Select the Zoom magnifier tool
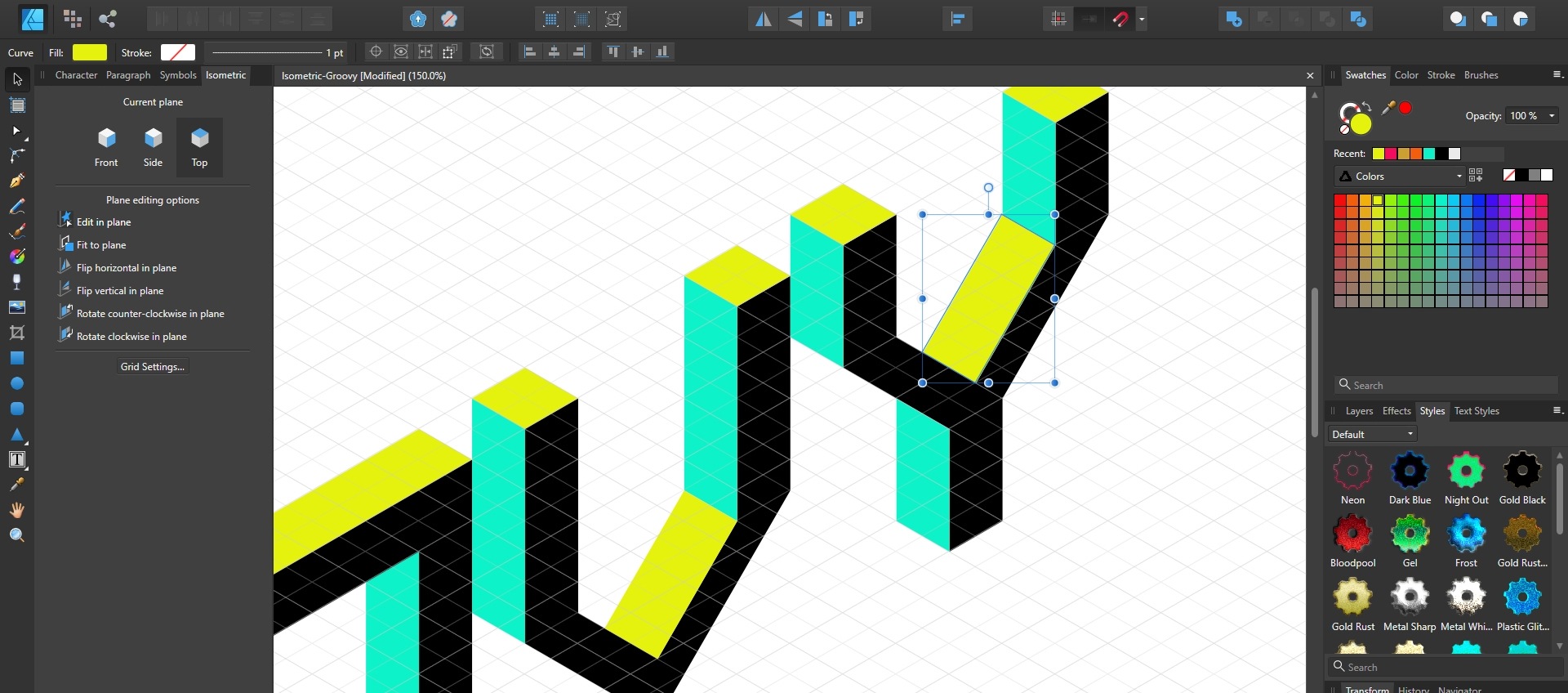Screen dimensions: 1568x693 coord(17,535)
